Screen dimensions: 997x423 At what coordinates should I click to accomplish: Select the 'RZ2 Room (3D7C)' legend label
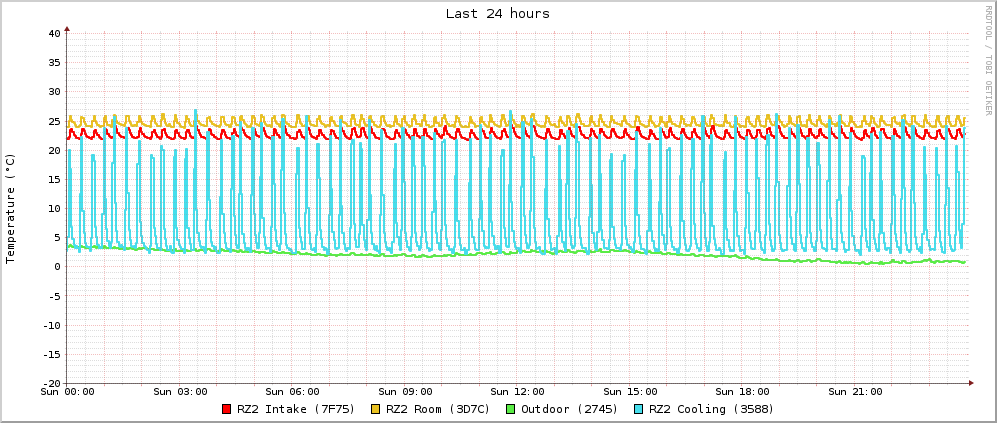click(x=437, y=409)
